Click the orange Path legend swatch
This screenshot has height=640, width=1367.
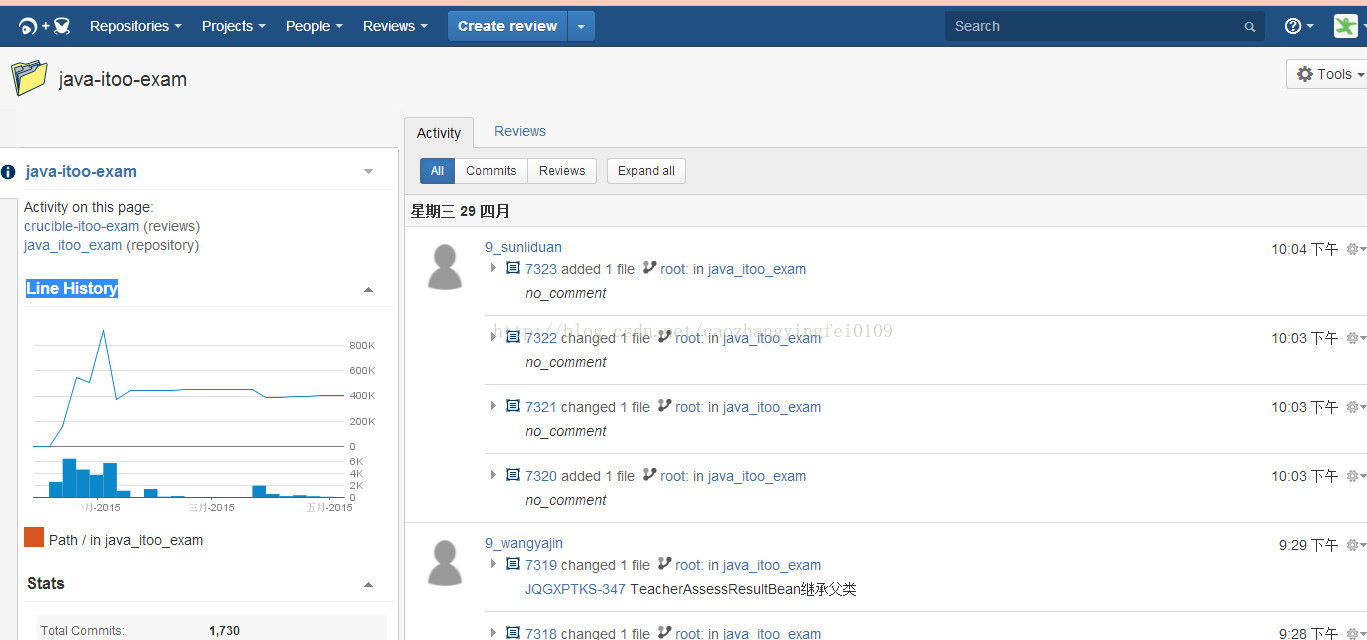tap(34, 538)
